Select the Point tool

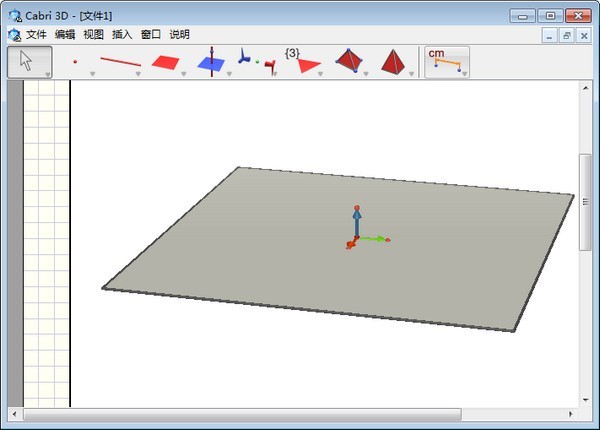[75, 62]
